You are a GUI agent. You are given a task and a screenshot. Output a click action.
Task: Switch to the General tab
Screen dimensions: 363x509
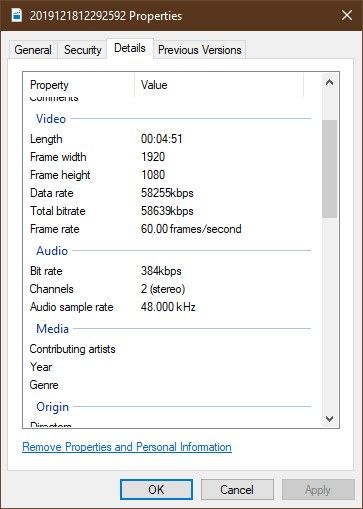(33, 50)
